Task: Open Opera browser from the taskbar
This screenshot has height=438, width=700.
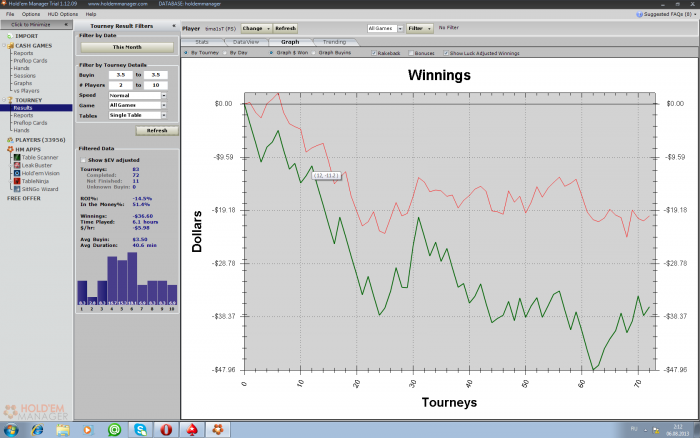Action: [167, 430]
